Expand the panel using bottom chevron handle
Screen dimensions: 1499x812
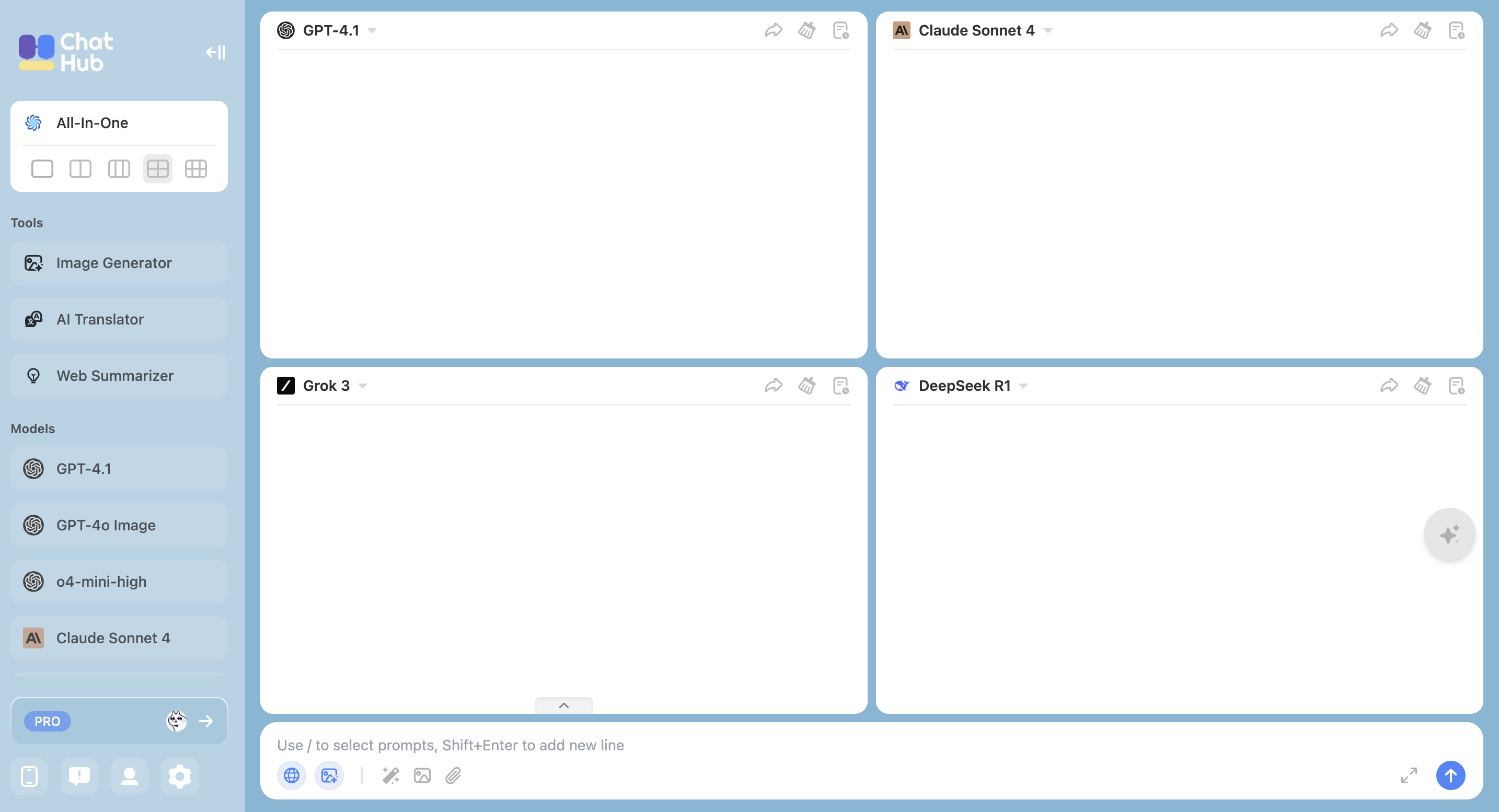(563, 705)
